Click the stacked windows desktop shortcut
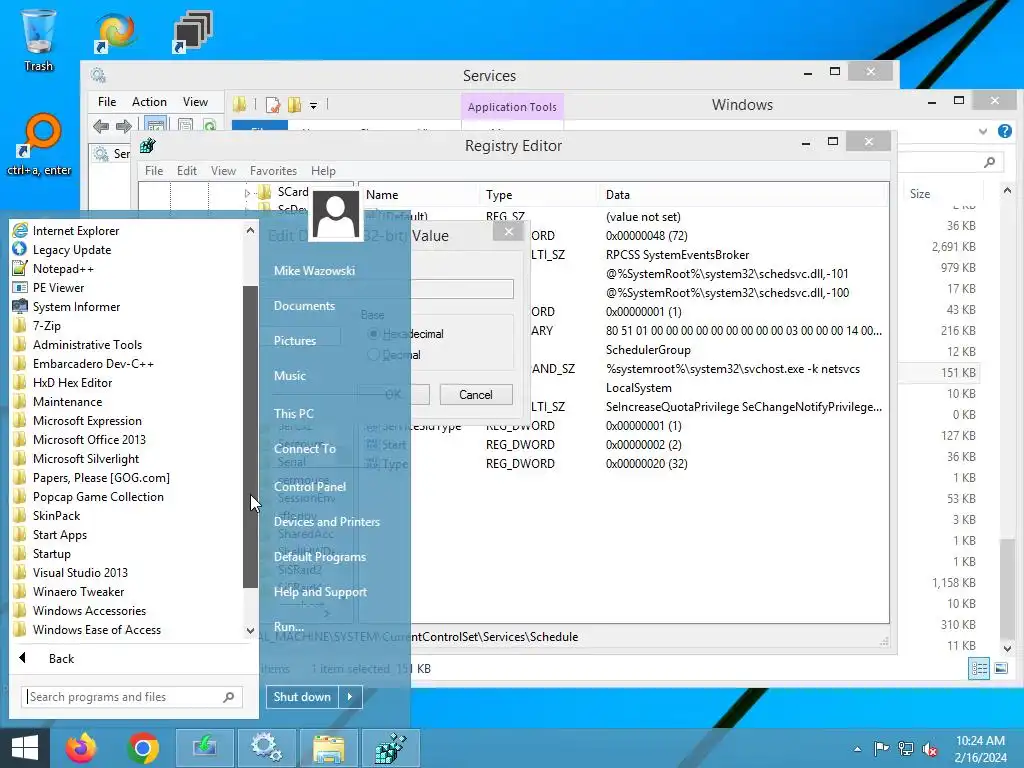 (192, 32)
